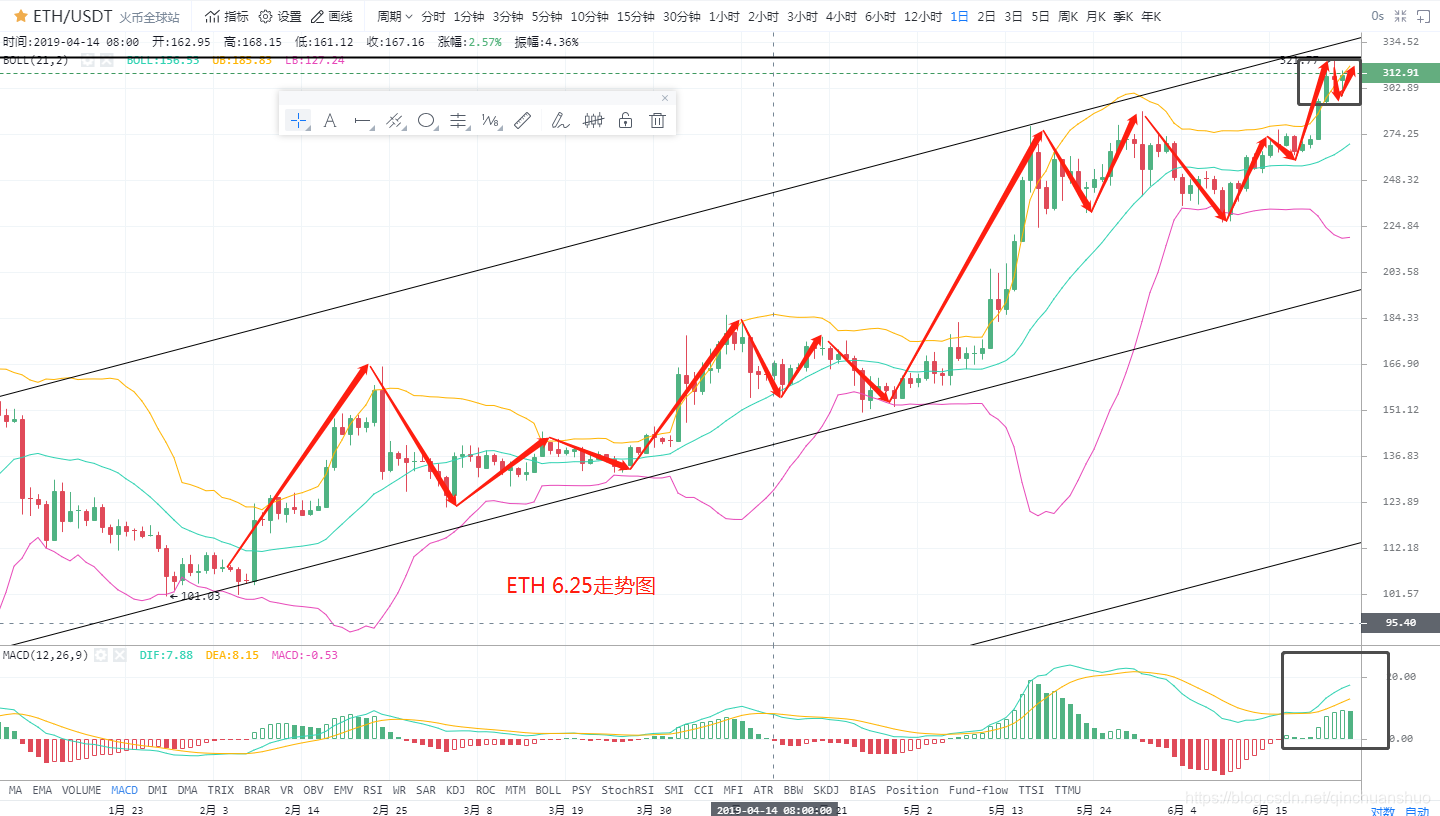Remove the MACD indicator panel
This screenshot has width=1440, height=816.
click(120, 655)
